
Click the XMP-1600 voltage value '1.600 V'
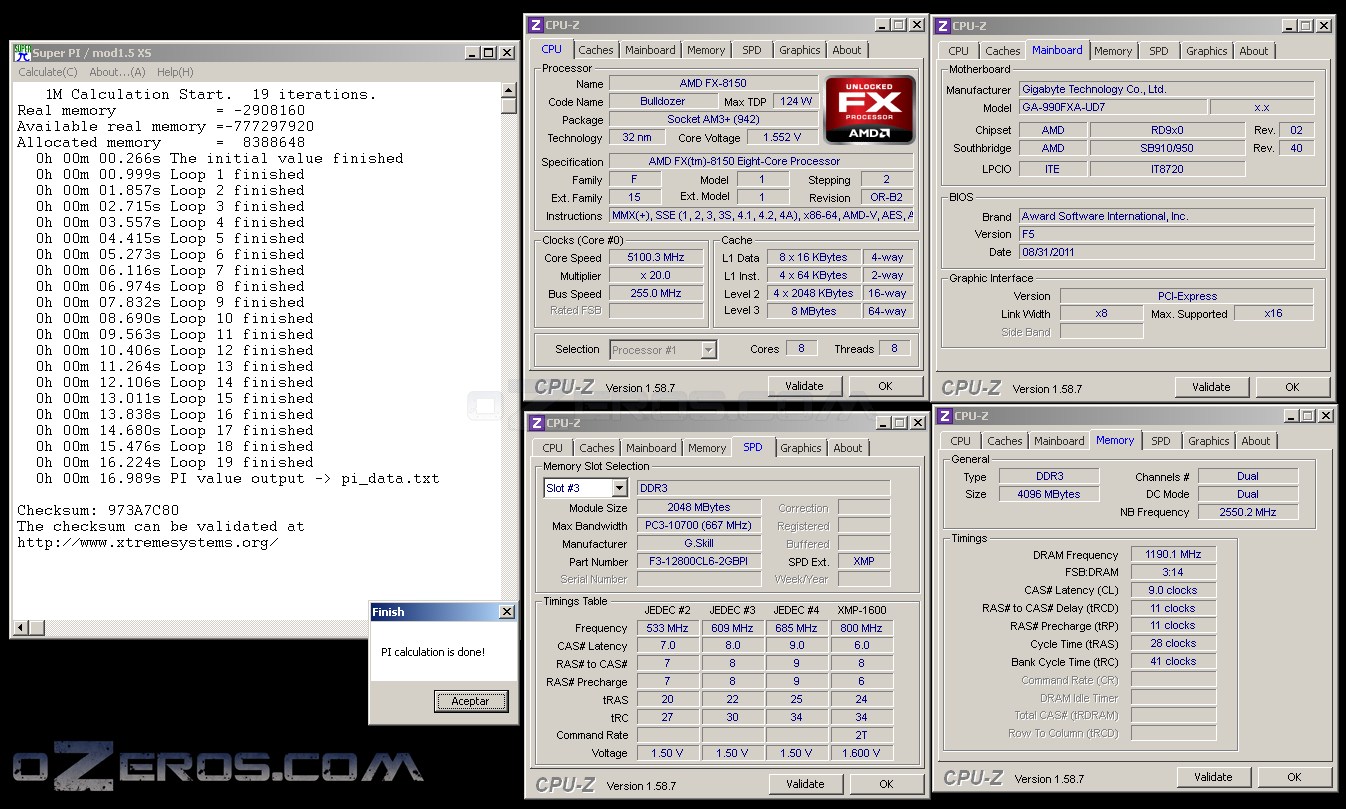(x=862, y=753)
